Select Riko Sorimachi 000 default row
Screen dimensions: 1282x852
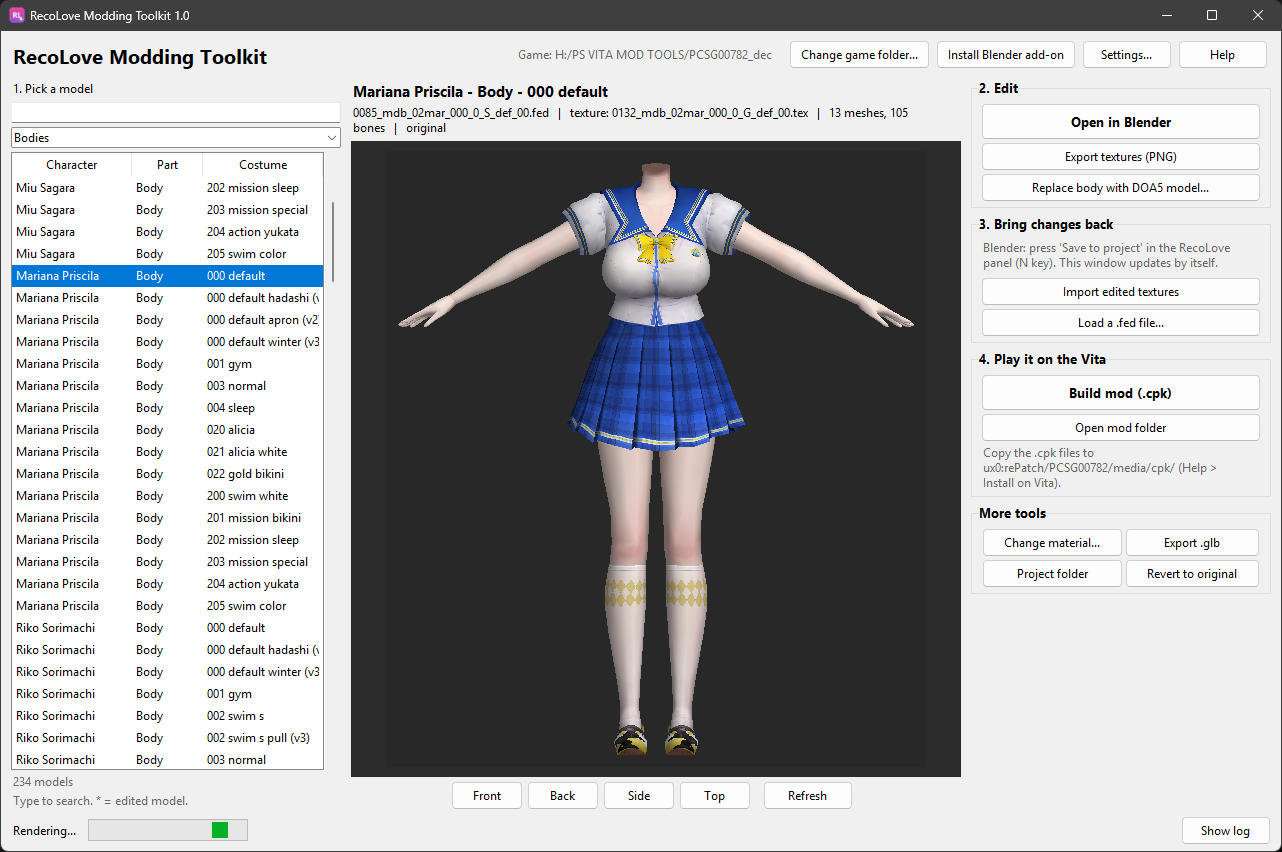click(167, 628)
